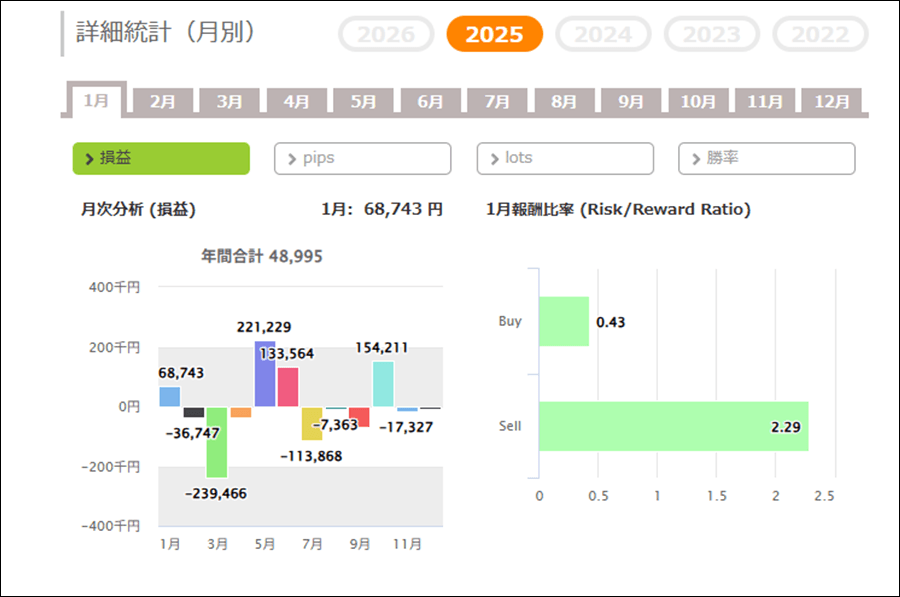900x597 pixels.
Task: Switch to year 2024 statistics
Action: 603,35
